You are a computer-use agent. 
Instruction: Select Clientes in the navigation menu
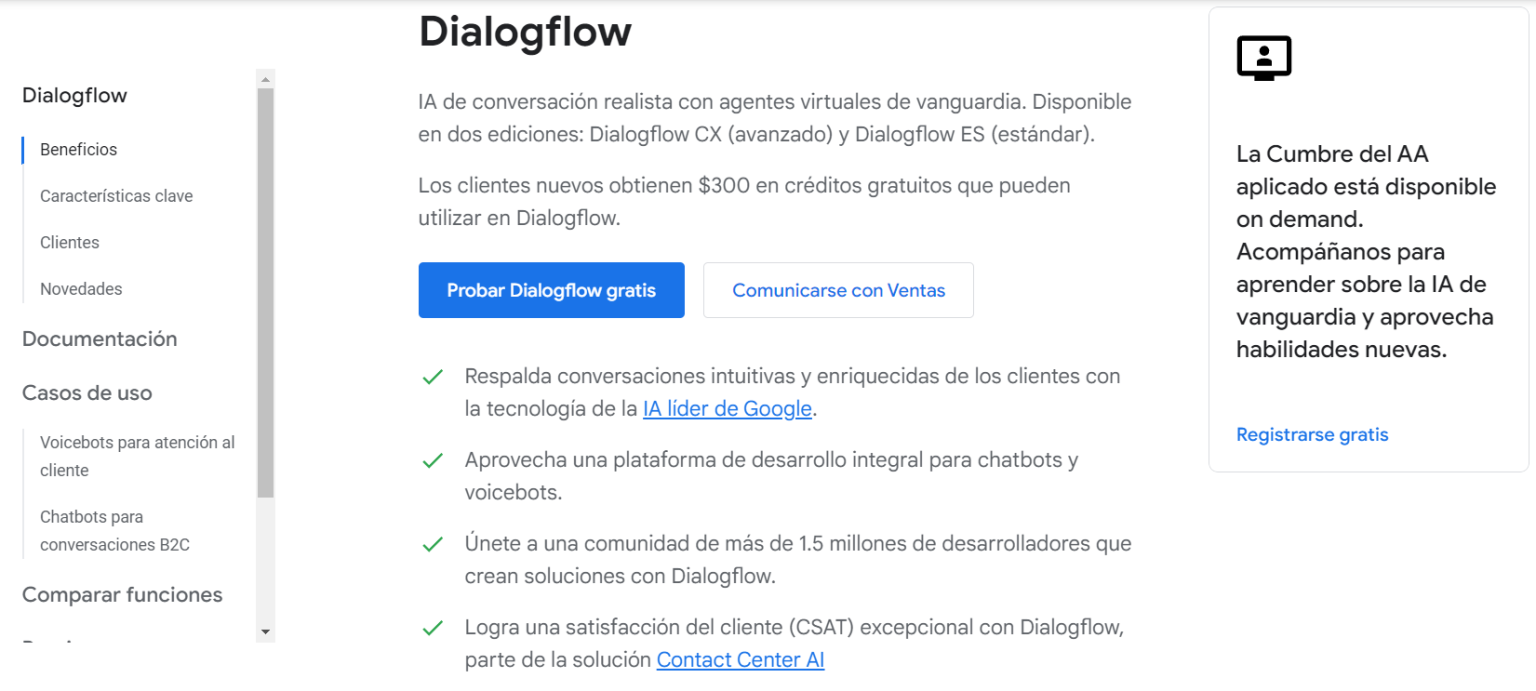[x=69, y=242]
